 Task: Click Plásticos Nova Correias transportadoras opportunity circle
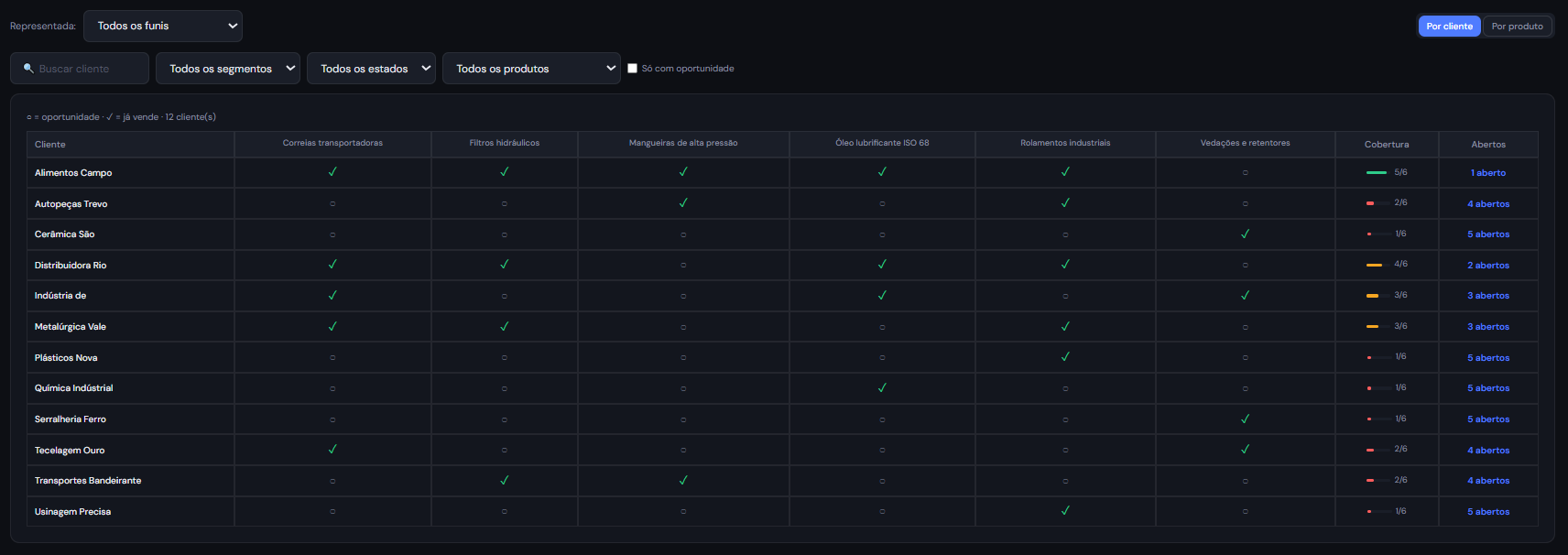click(x=332, y=358)
